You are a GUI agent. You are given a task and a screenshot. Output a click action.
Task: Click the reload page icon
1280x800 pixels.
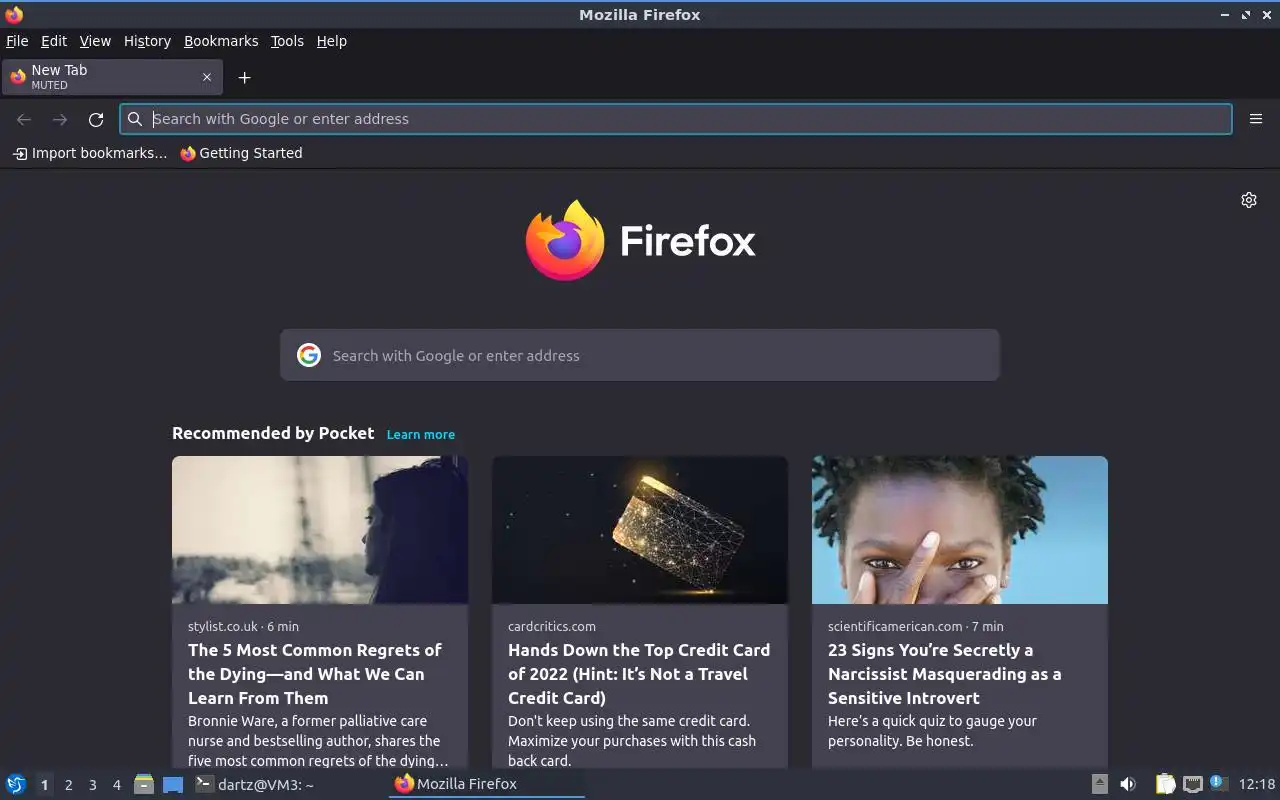[96, 119]
